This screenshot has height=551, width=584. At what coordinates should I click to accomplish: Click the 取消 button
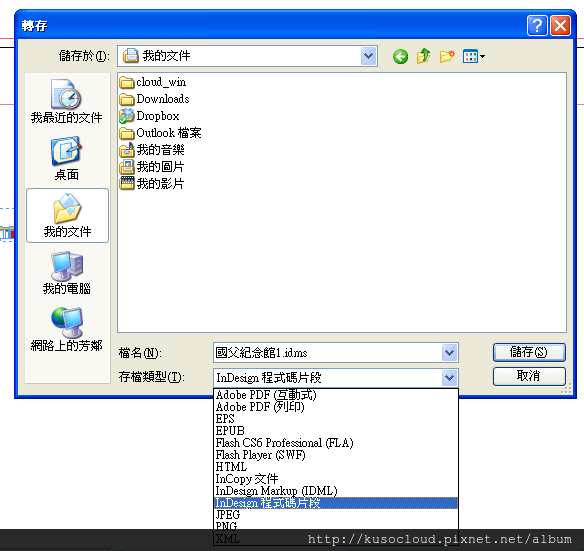click(529, 376)
